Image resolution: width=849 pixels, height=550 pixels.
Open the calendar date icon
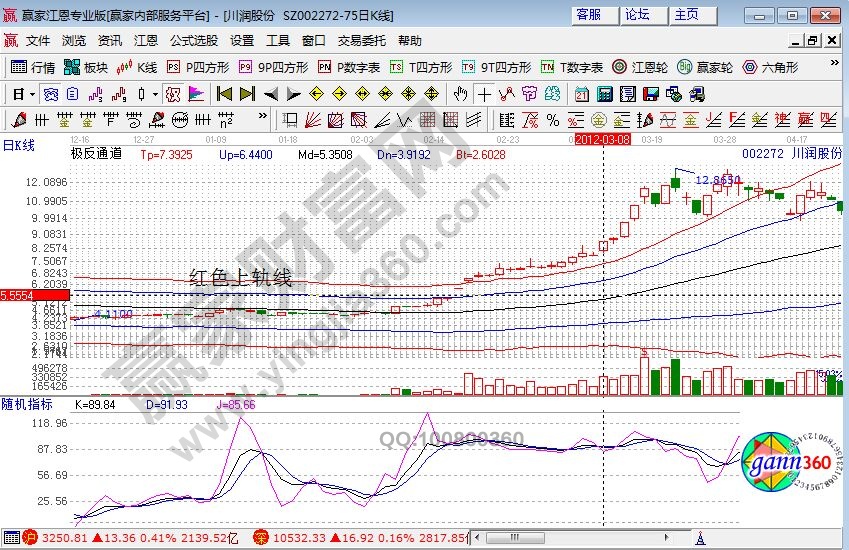tap(581, 94)
